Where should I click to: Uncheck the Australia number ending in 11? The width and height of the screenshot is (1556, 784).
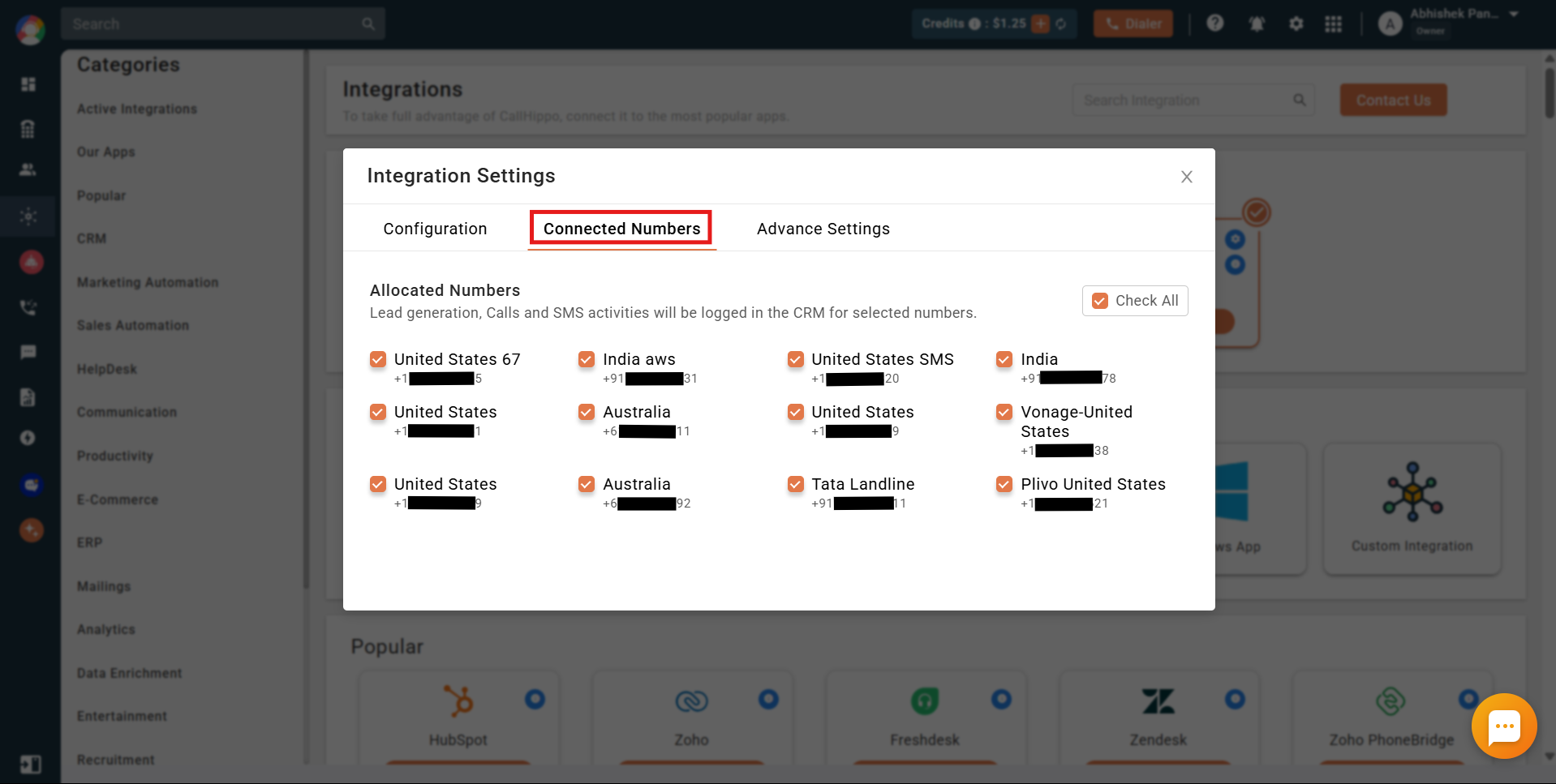pyautogui.click(x=587, y=412)
